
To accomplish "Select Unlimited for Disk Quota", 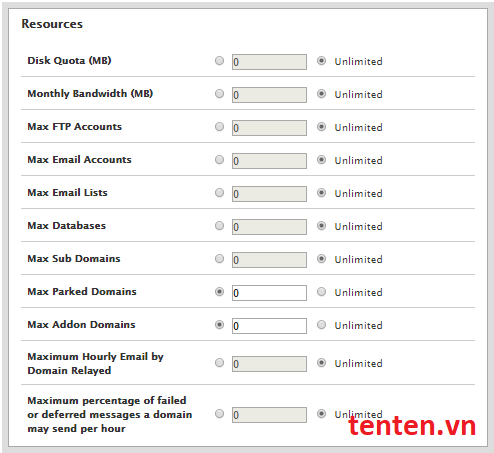I will [321, 61].
